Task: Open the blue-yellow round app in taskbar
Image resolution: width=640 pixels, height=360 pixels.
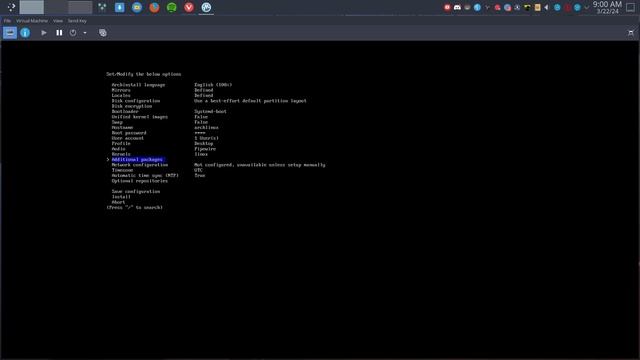Action: pyautogui.click(x=137, y=7)
